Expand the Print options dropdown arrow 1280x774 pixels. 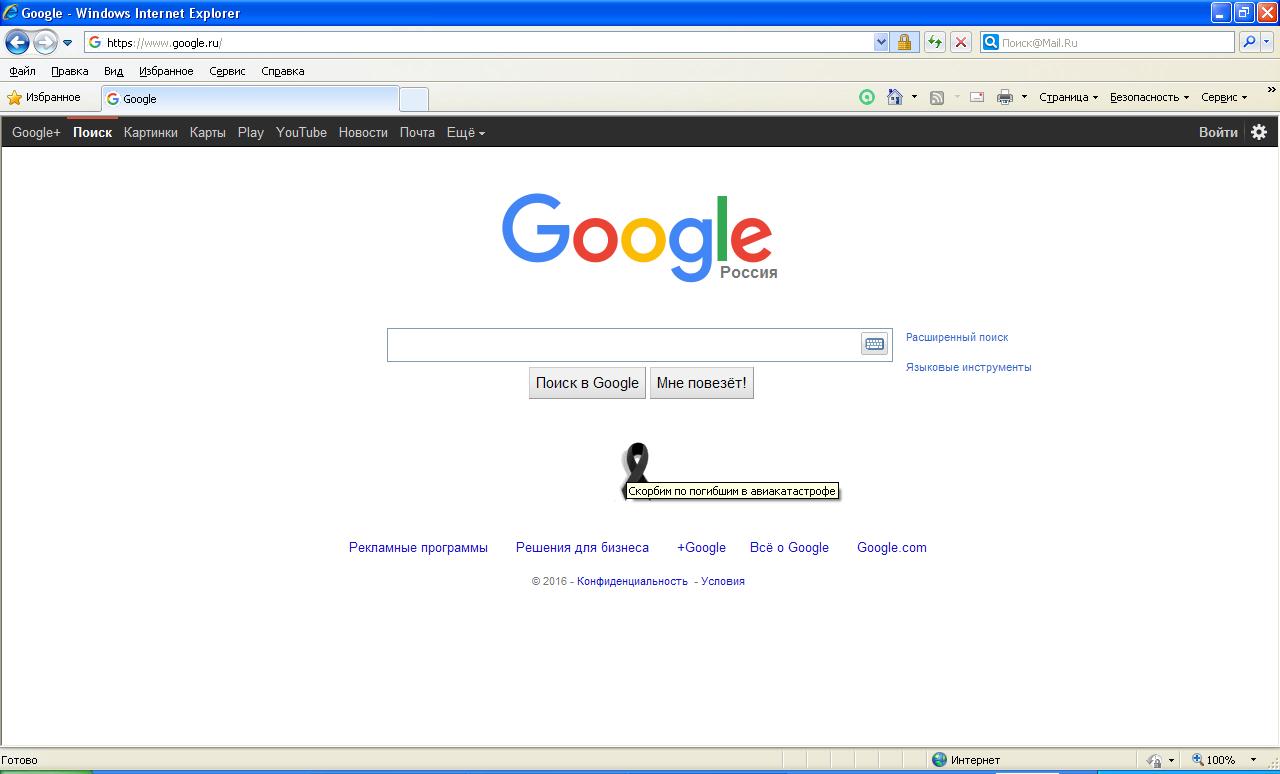point(1024,97)
